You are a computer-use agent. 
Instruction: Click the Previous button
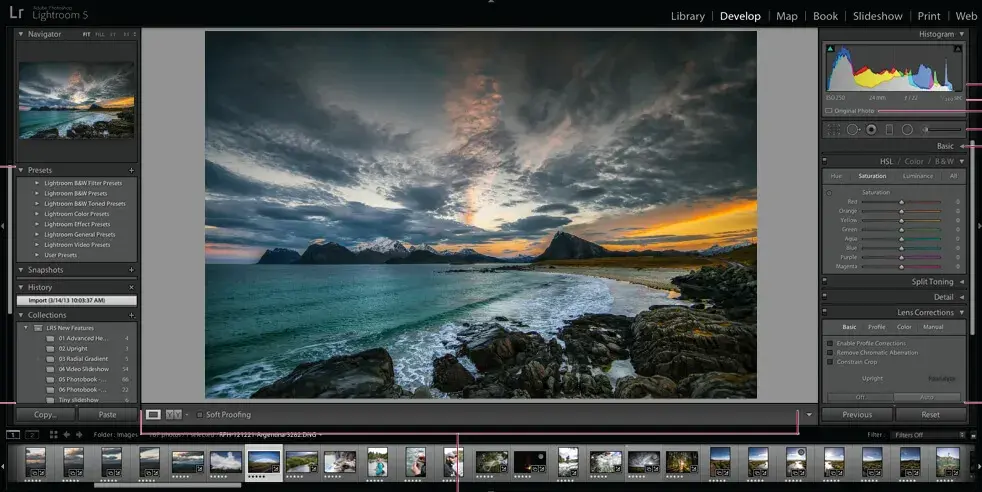(857, 414)
